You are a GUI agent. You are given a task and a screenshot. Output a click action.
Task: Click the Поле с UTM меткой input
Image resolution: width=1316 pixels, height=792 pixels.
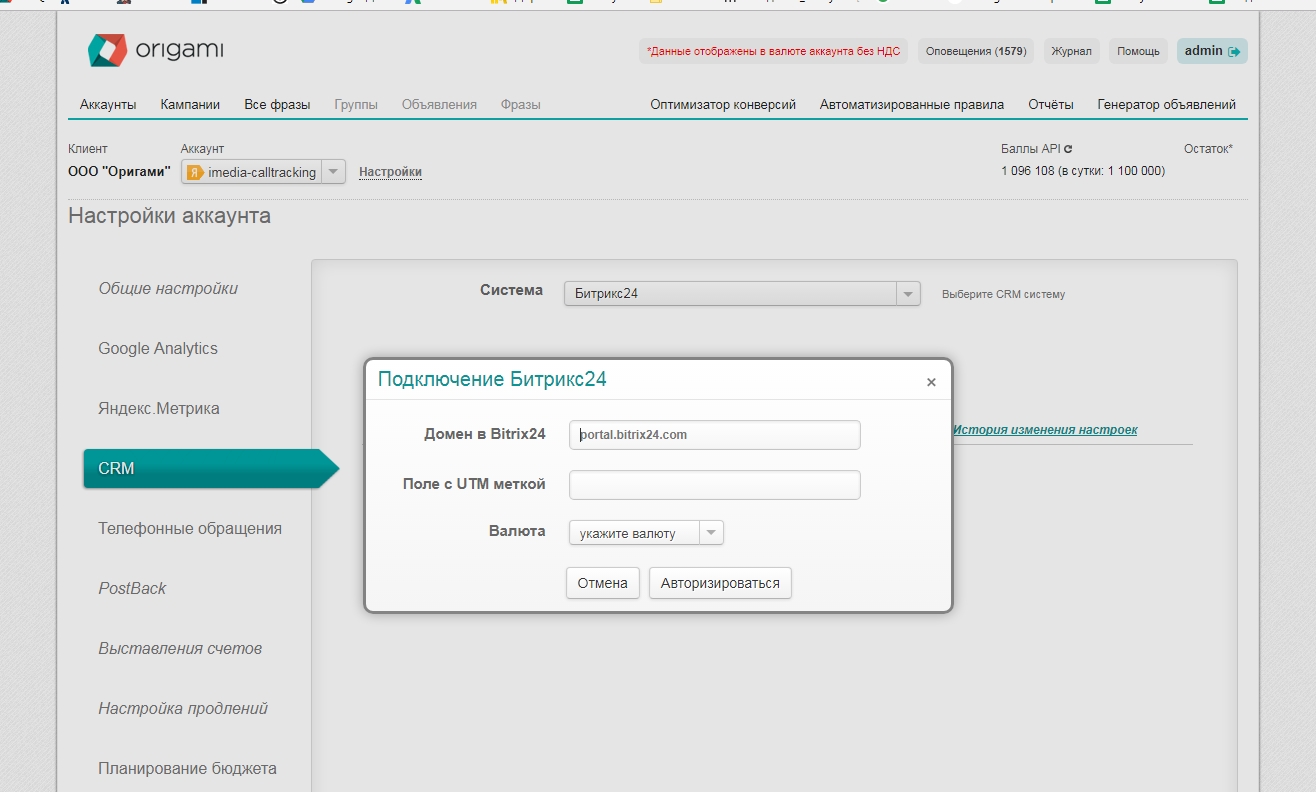714,485
